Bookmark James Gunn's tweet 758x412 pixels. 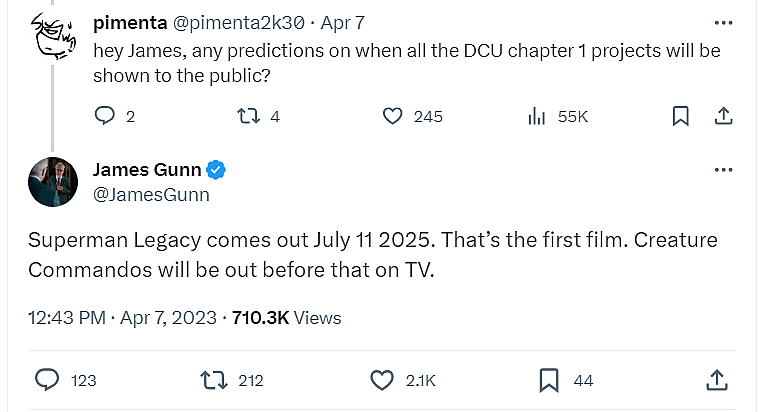coord(549,380)
